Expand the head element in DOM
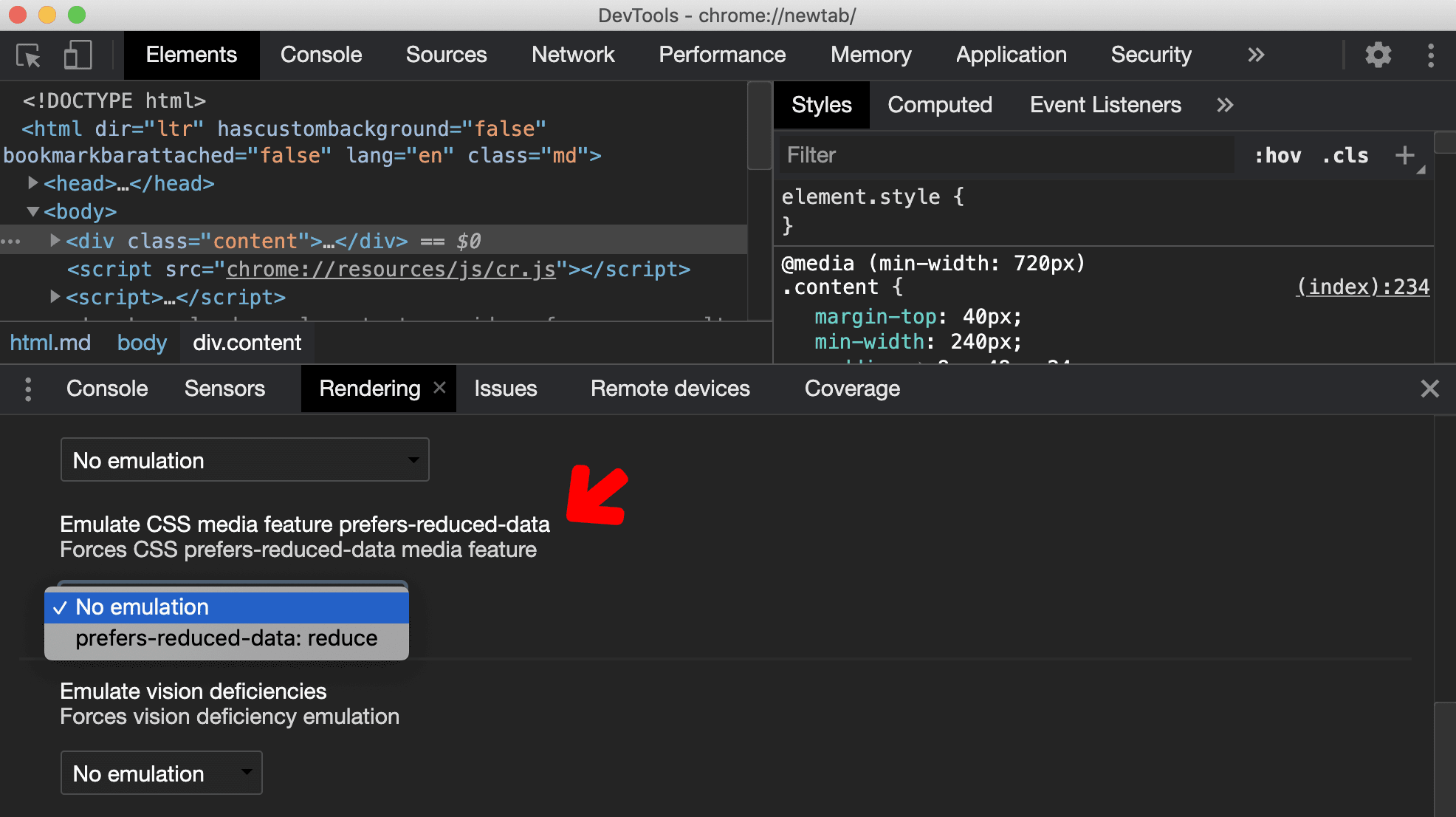1456x817 pixels. point(32,183)
